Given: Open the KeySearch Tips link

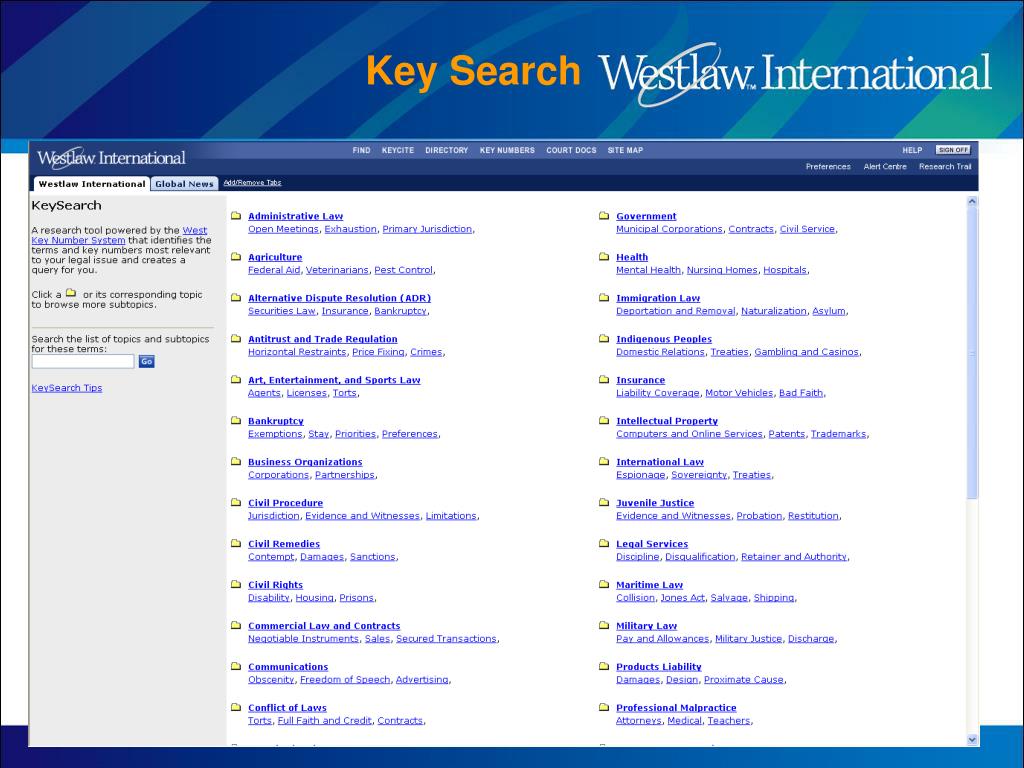Looking at the screenshot, I should point(67,388).
